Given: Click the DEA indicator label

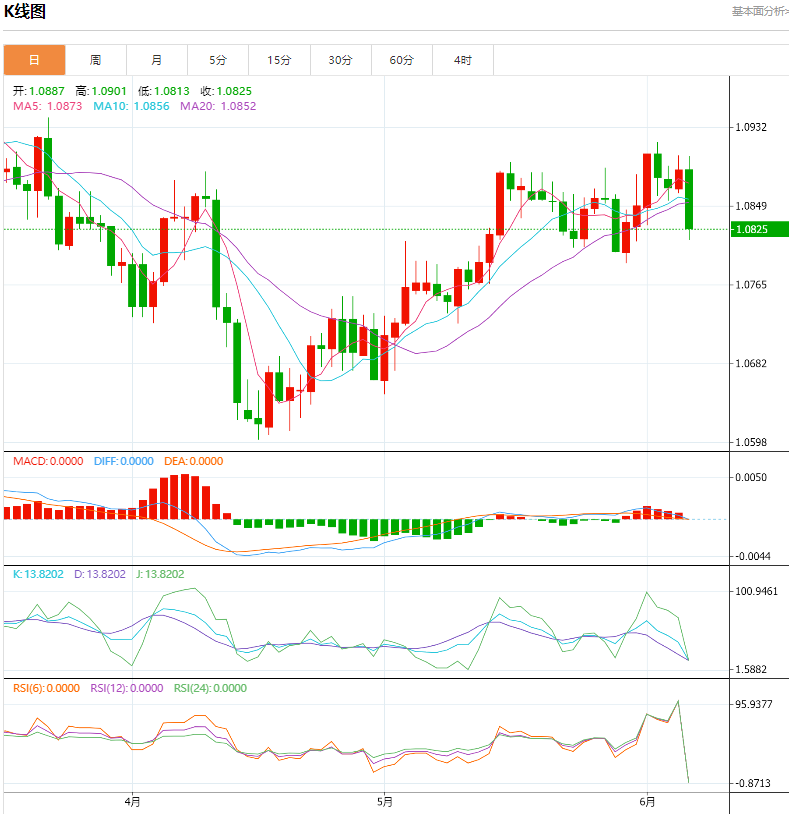Looking at the screenshot, I should (194, 461).
